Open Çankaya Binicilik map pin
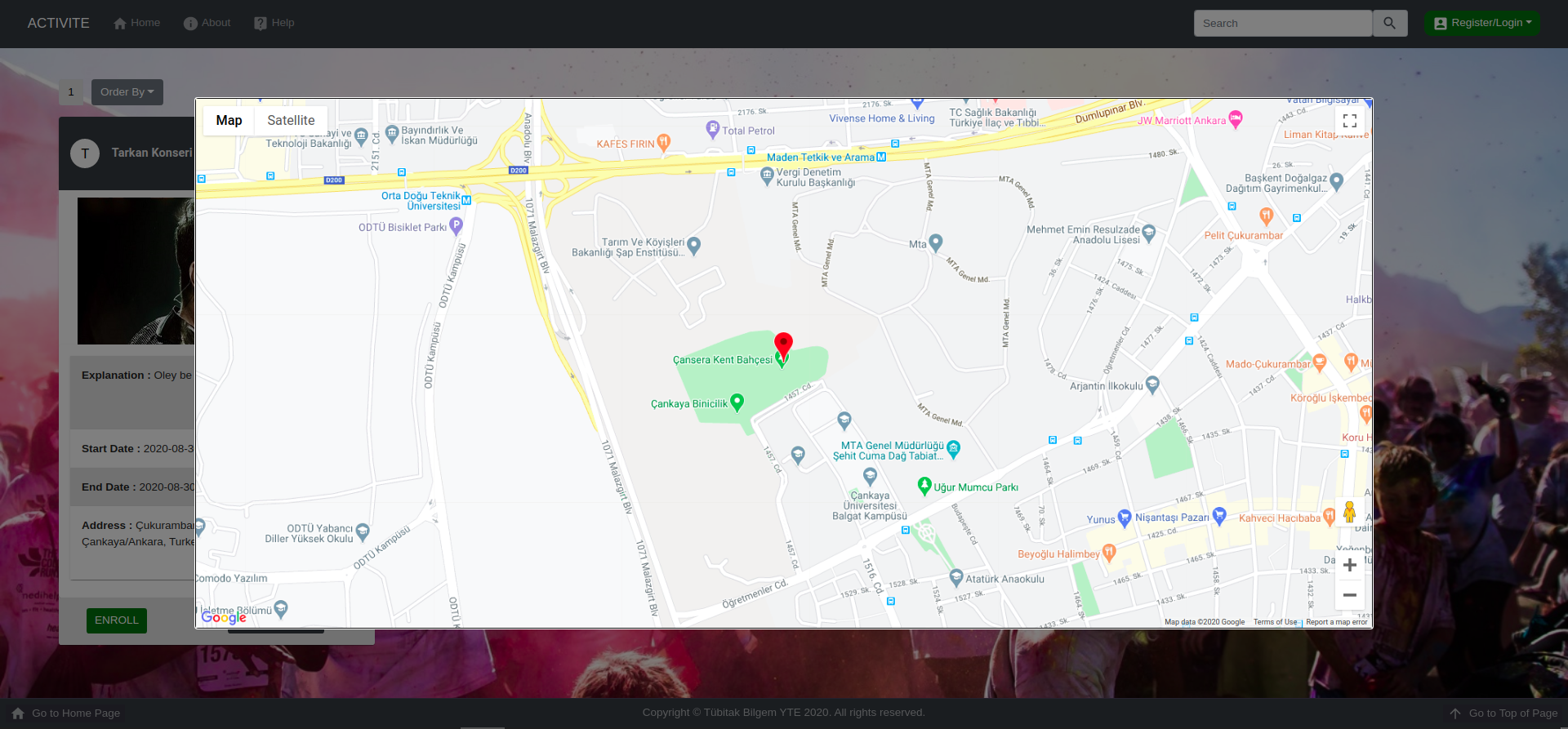Image resolution: width=1568 pixels, height=729 pixels. click(x=737, y=402)
